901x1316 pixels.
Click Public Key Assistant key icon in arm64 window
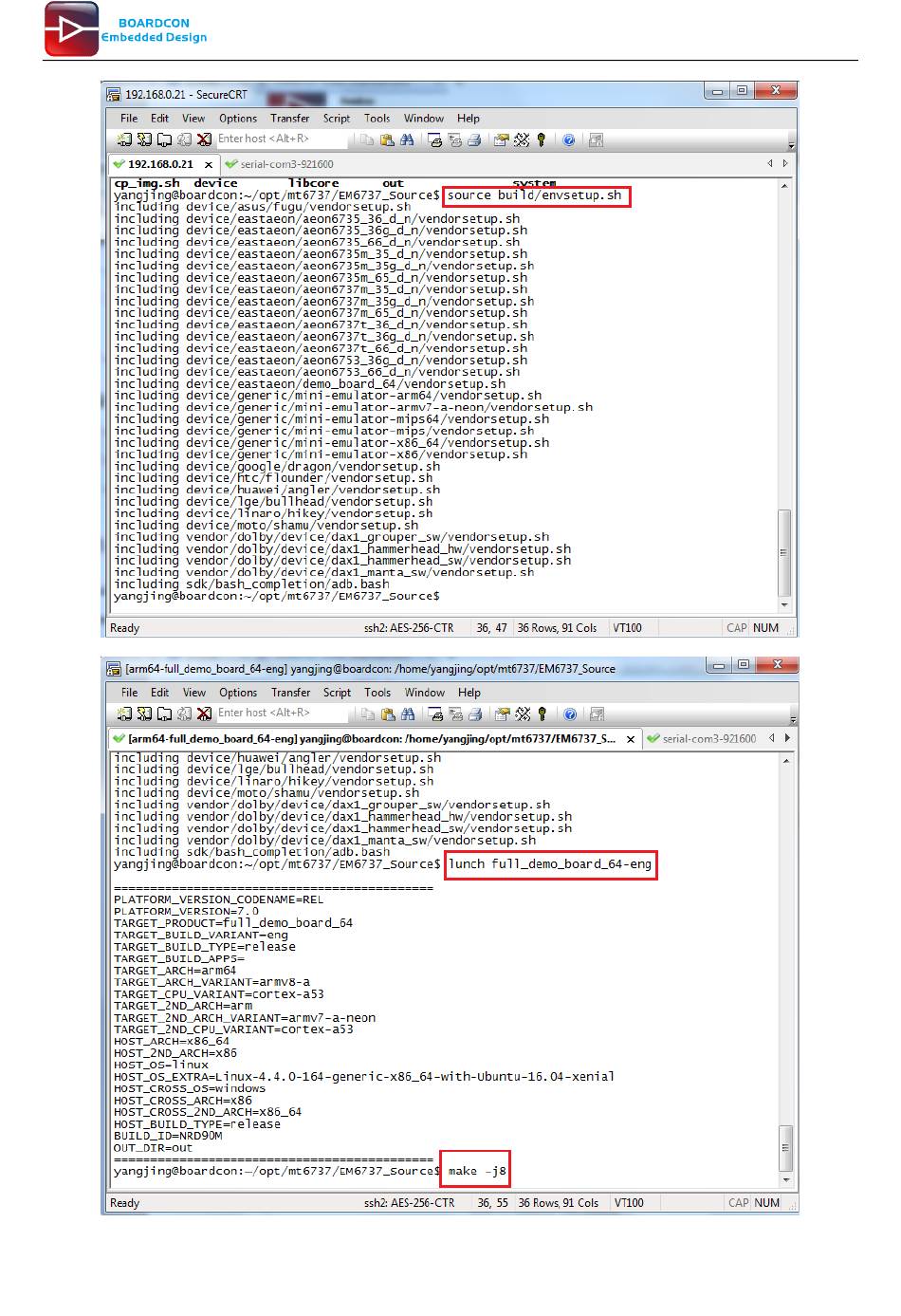[542, 714]
